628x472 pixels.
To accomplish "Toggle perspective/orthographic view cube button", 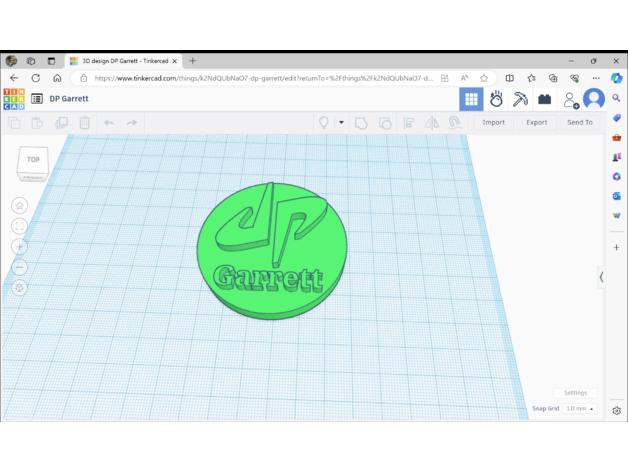I will (x=19, y=288).
